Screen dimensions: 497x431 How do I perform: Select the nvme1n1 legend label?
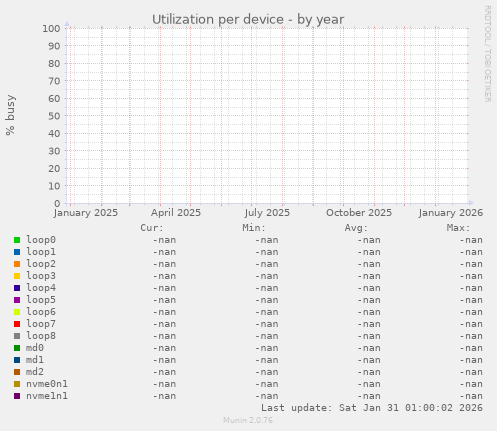click(x=47, y=396)
